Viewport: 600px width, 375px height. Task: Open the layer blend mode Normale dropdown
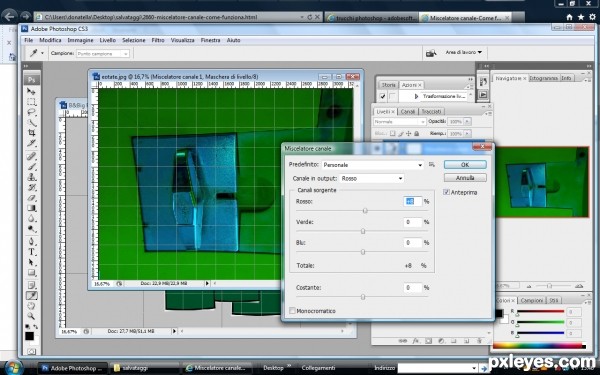pos(399,122)
